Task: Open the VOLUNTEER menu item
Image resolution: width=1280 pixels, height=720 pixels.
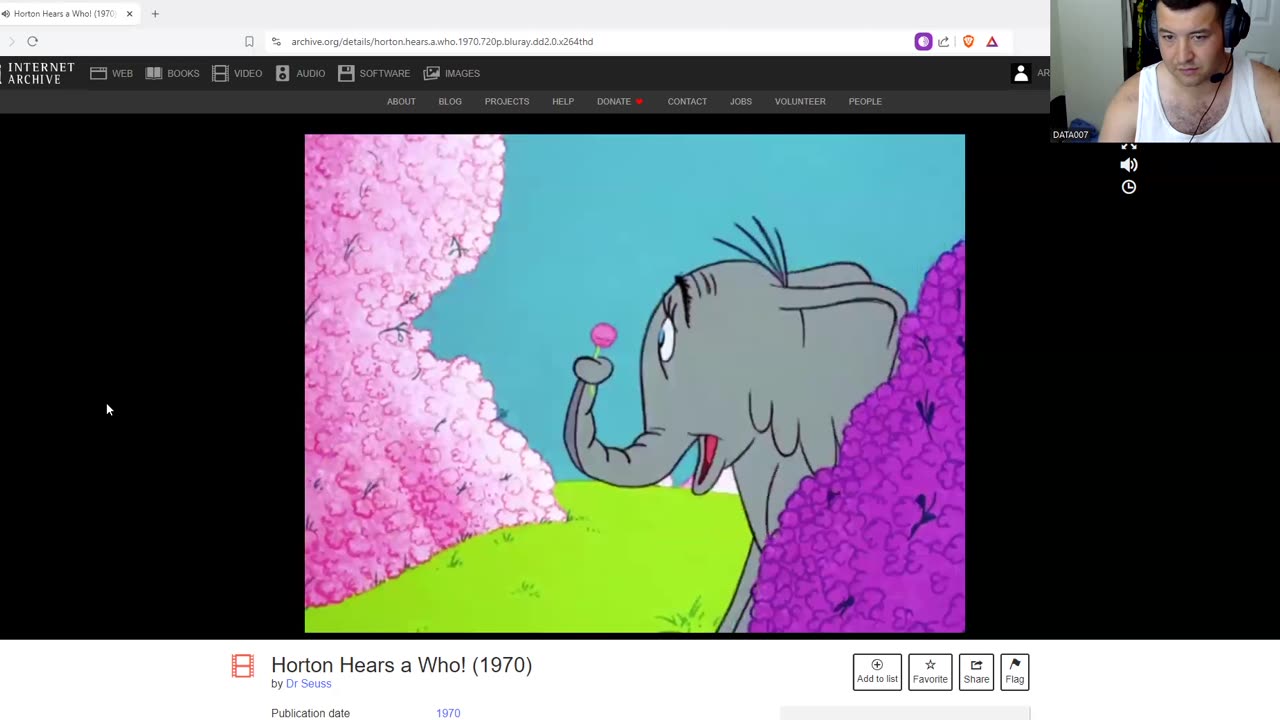Action: click(x=800, y=101)
